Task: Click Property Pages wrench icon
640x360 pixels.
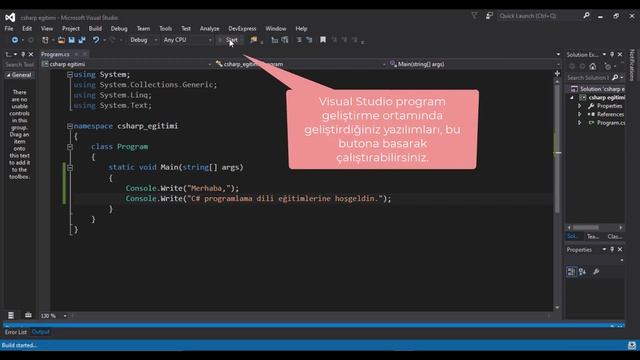Action: click(x=596, y=271)
